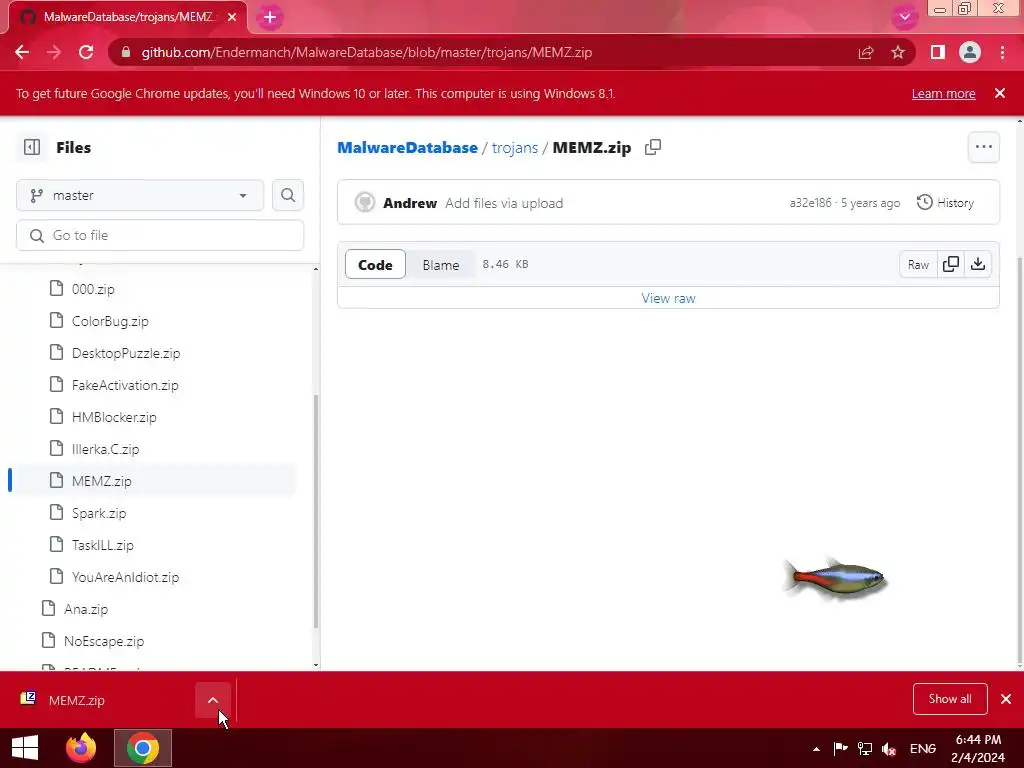Screen dimensions: 1024x768
Task: Collapse the Files tree side panel
Action: 32,148
